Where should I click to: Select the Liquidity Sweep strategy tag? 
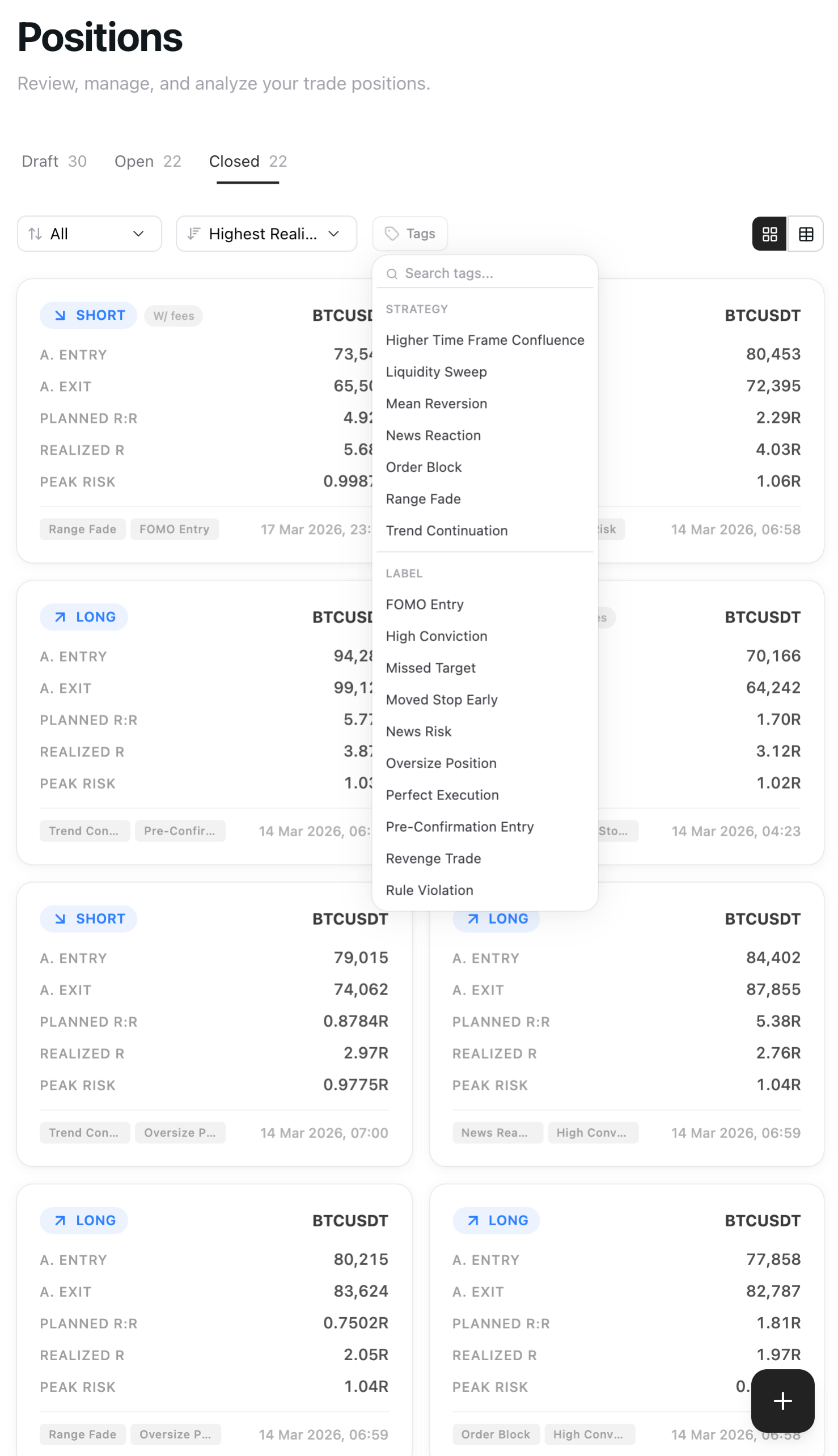click(x=436, y=372)
